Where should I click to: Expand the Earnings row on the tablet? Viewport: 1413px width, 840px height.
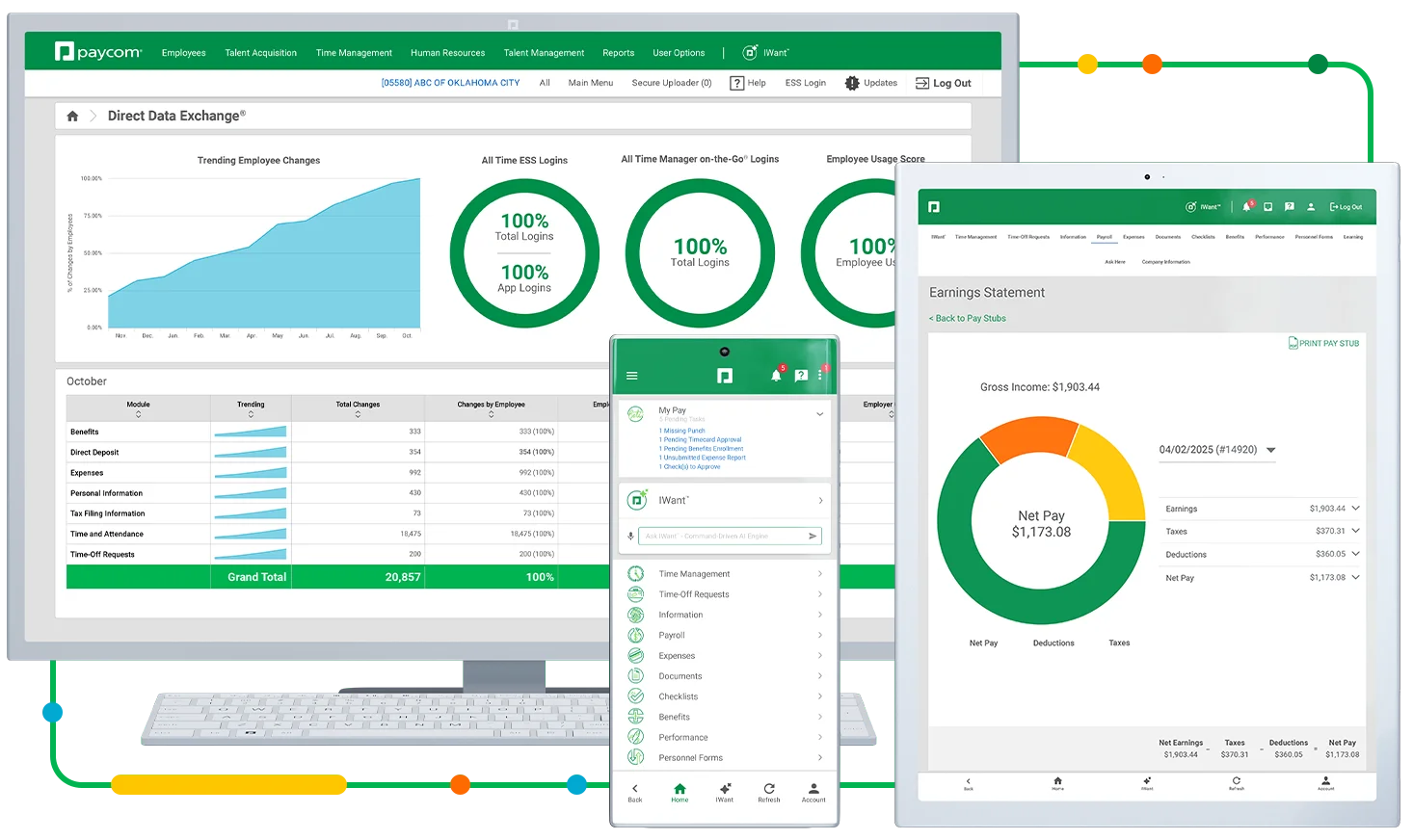coord(1355,509)
